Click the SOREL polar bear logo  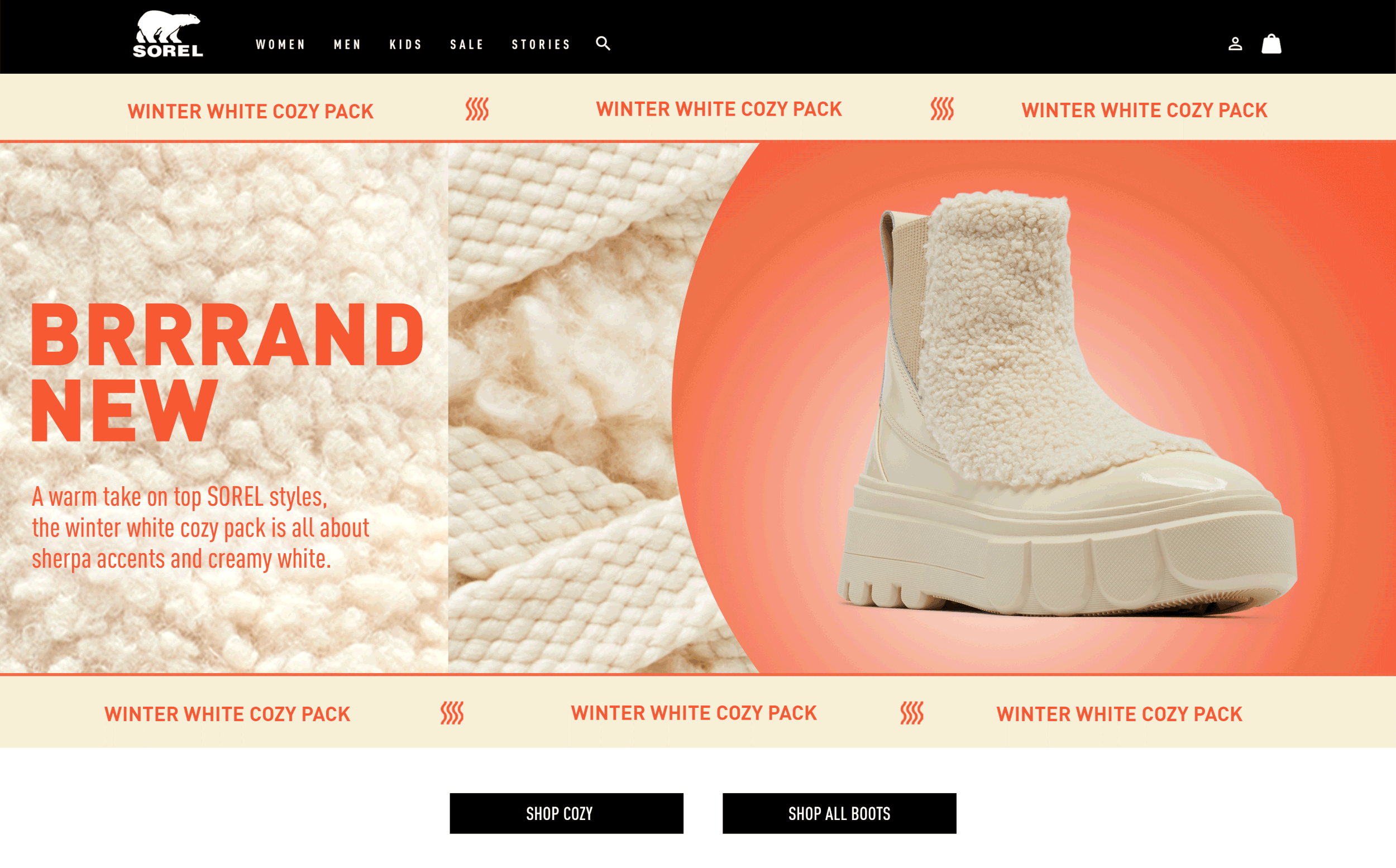point(168,34)
